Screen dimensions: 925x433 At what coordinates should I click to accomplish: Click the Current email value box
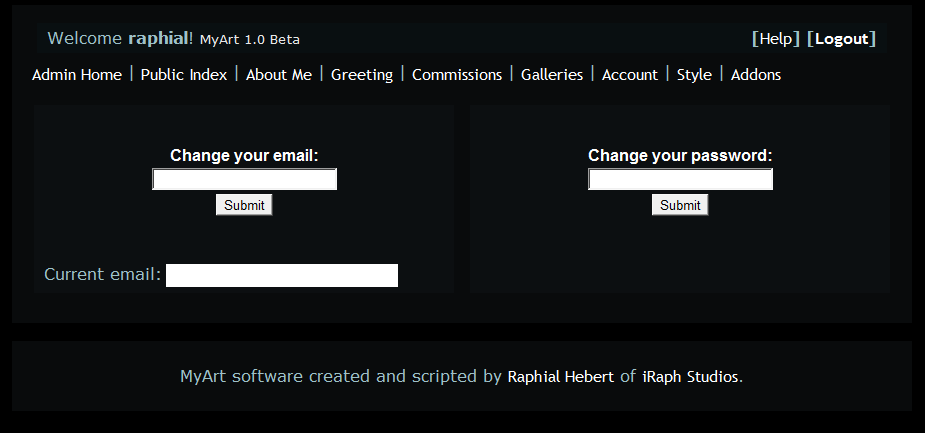(282, 275)
